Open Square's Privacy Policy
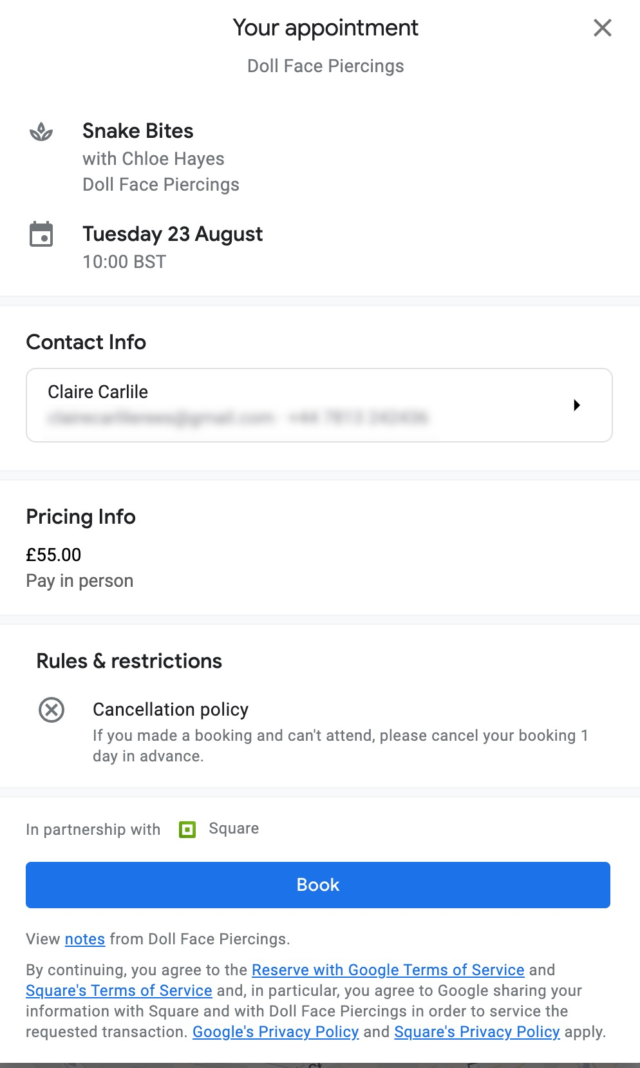640x1068 pixels. pyautogui.click(x=476, y=1031)
